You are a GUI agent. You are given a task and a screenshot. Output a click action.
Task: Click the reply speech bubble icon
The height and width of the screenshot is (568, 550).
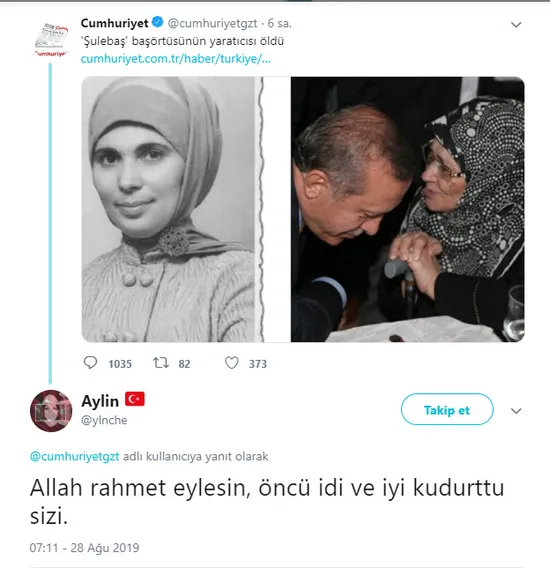click(x=90, y=363)
